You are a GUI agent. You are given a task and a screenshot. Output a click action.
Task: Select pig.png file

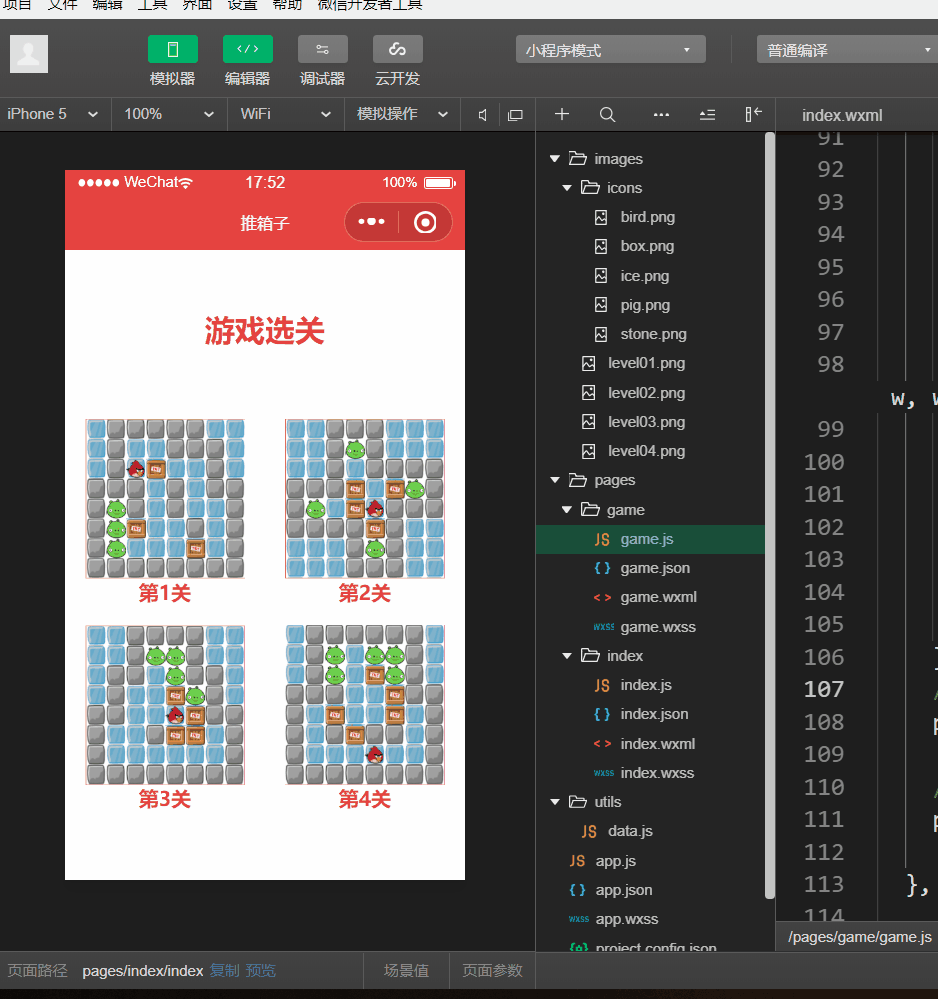pos(645,305)
